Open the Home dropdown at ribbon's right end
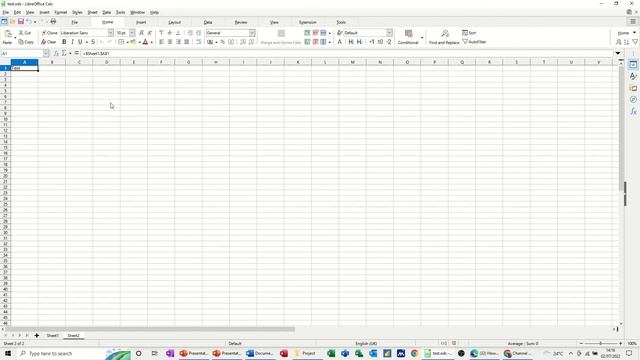Screen dimensions: 640x360 pos(627,33)
